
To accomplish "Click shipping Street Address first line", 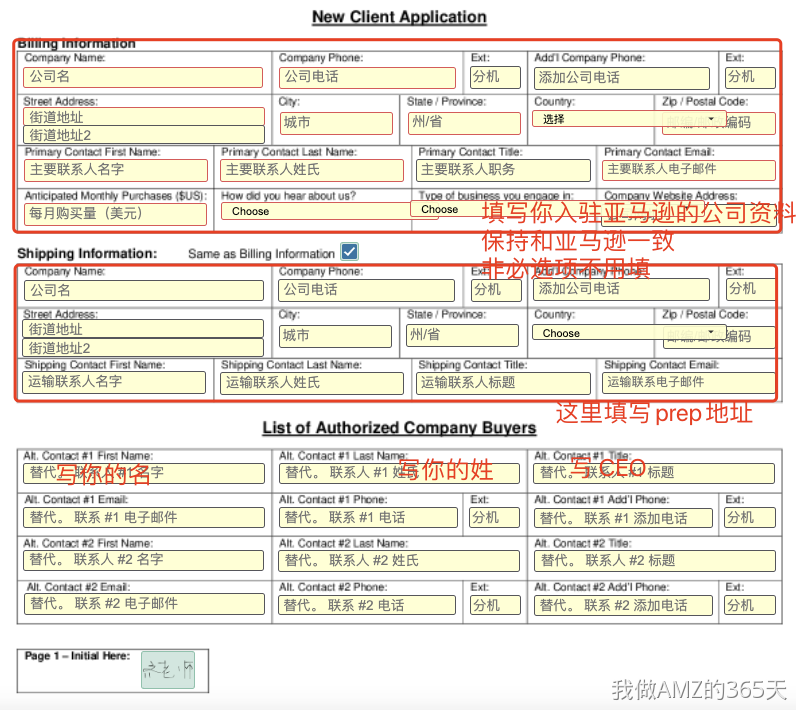I will click(x=143, y=329).
